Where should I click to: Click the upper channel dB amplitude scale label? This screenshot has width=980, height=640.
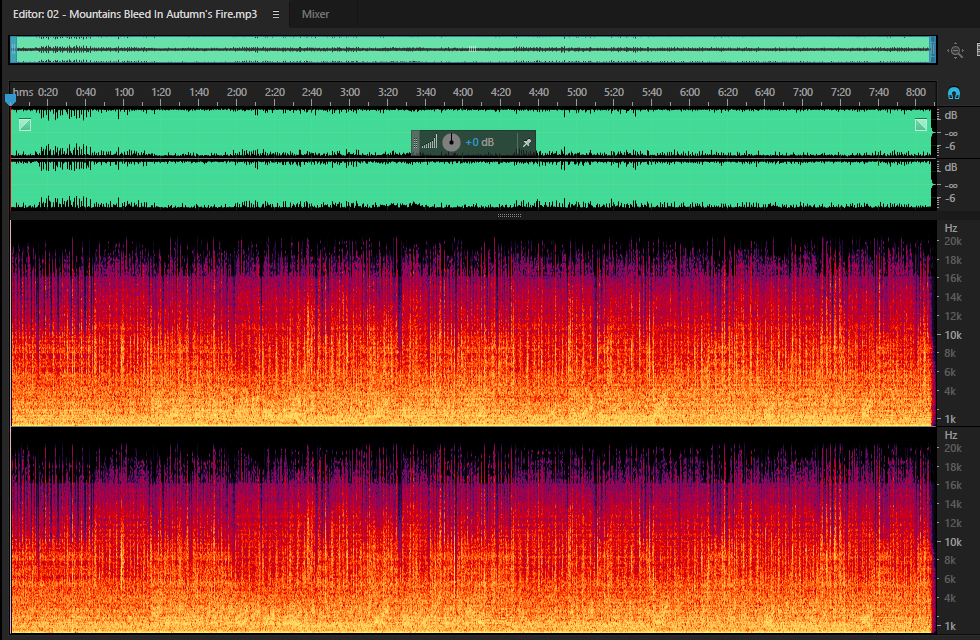(951, 116)
